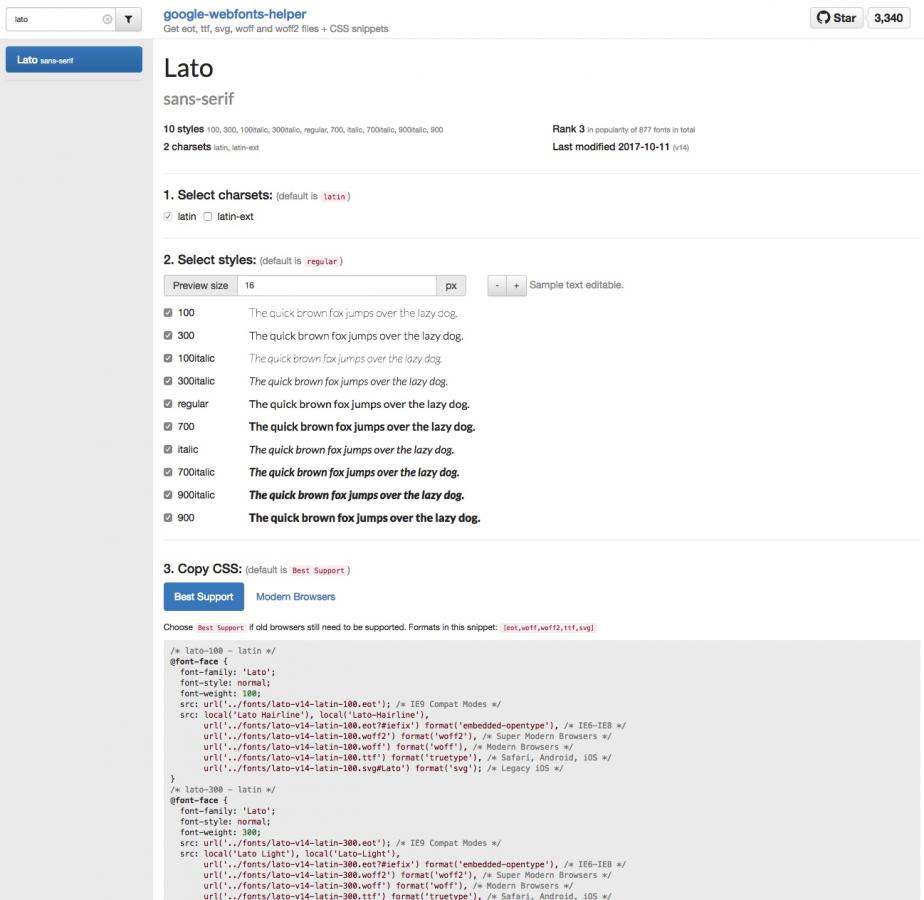Uncheck the 300 style checkbox
Screen dimensions: 924x900
click(168, 335)
